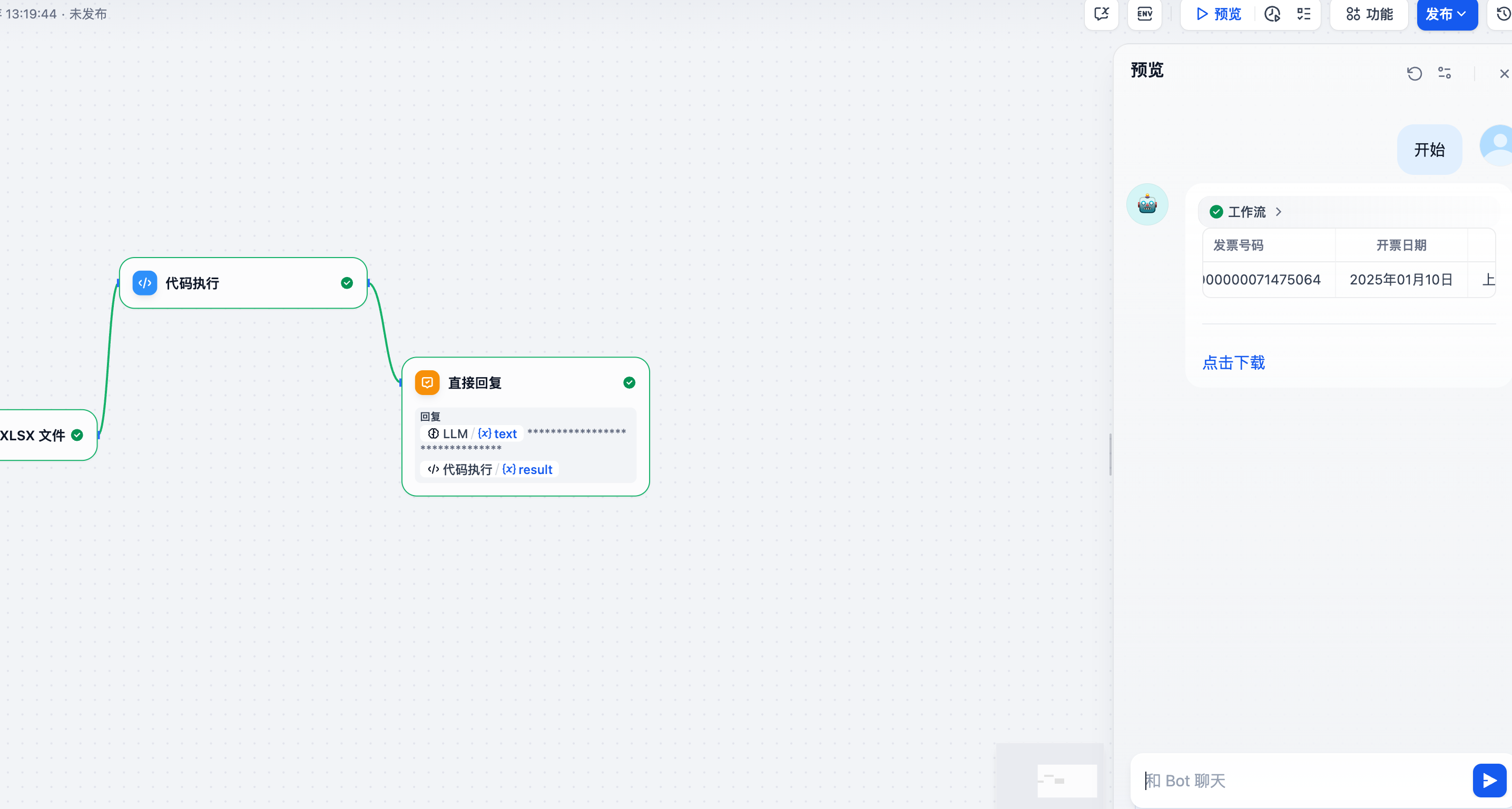Restart the preview conversation
Screen dimensions: 1512x809
coord(1414,73)
